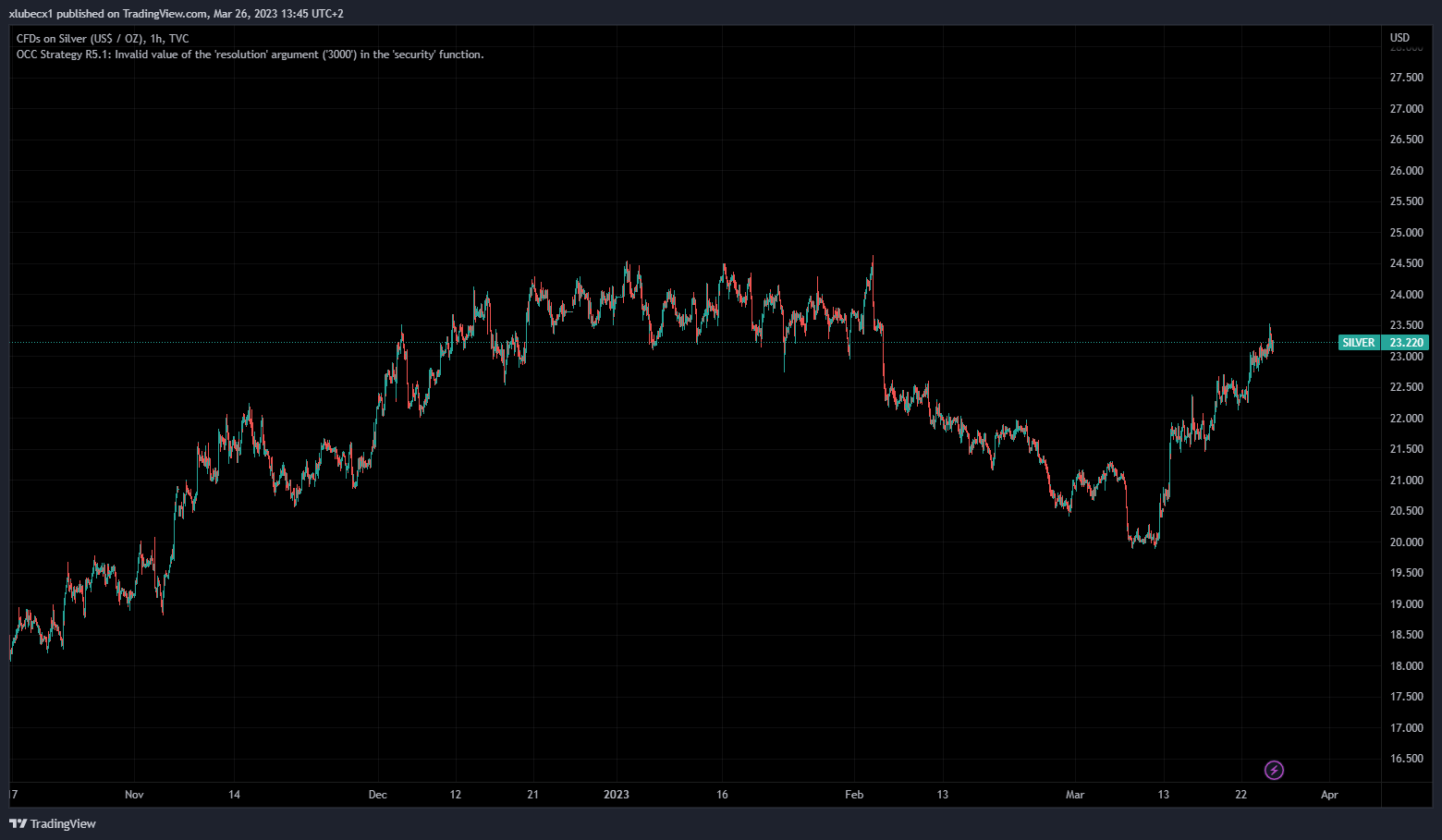Click the 25.000 level on the price scale
Image resolution: width=1442 pixels, height=840 pixels.
pos(1406,233)
